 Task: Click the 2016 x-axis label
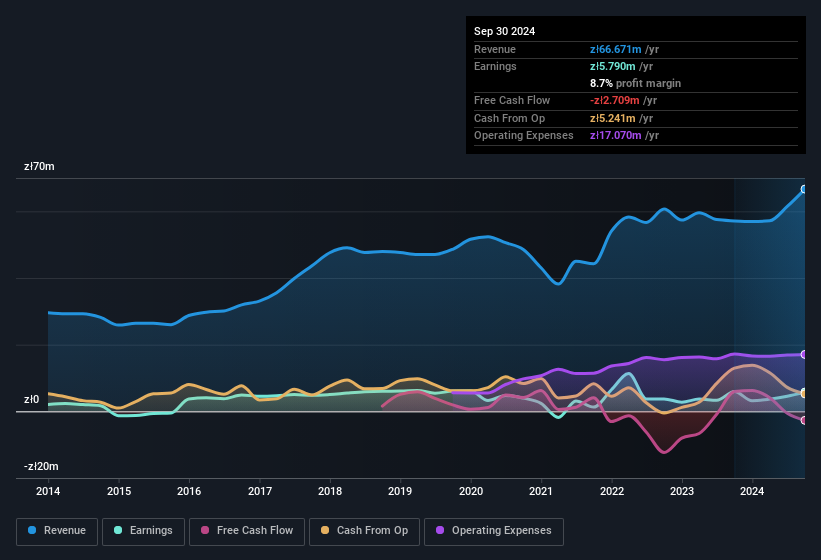point(189,491)
